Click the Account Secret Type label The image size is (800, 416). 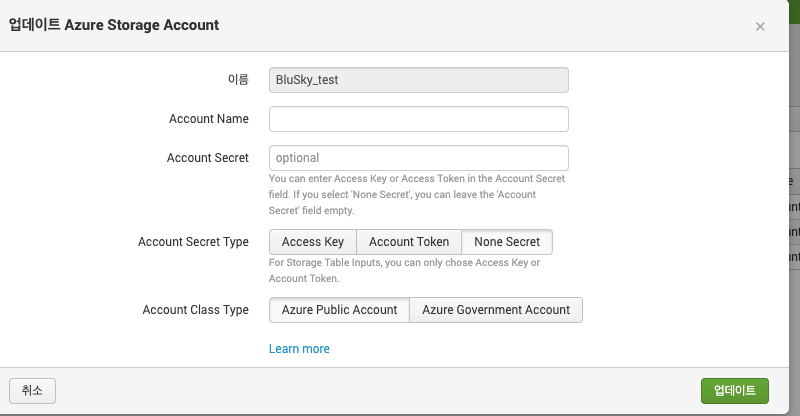pos(193,242)
